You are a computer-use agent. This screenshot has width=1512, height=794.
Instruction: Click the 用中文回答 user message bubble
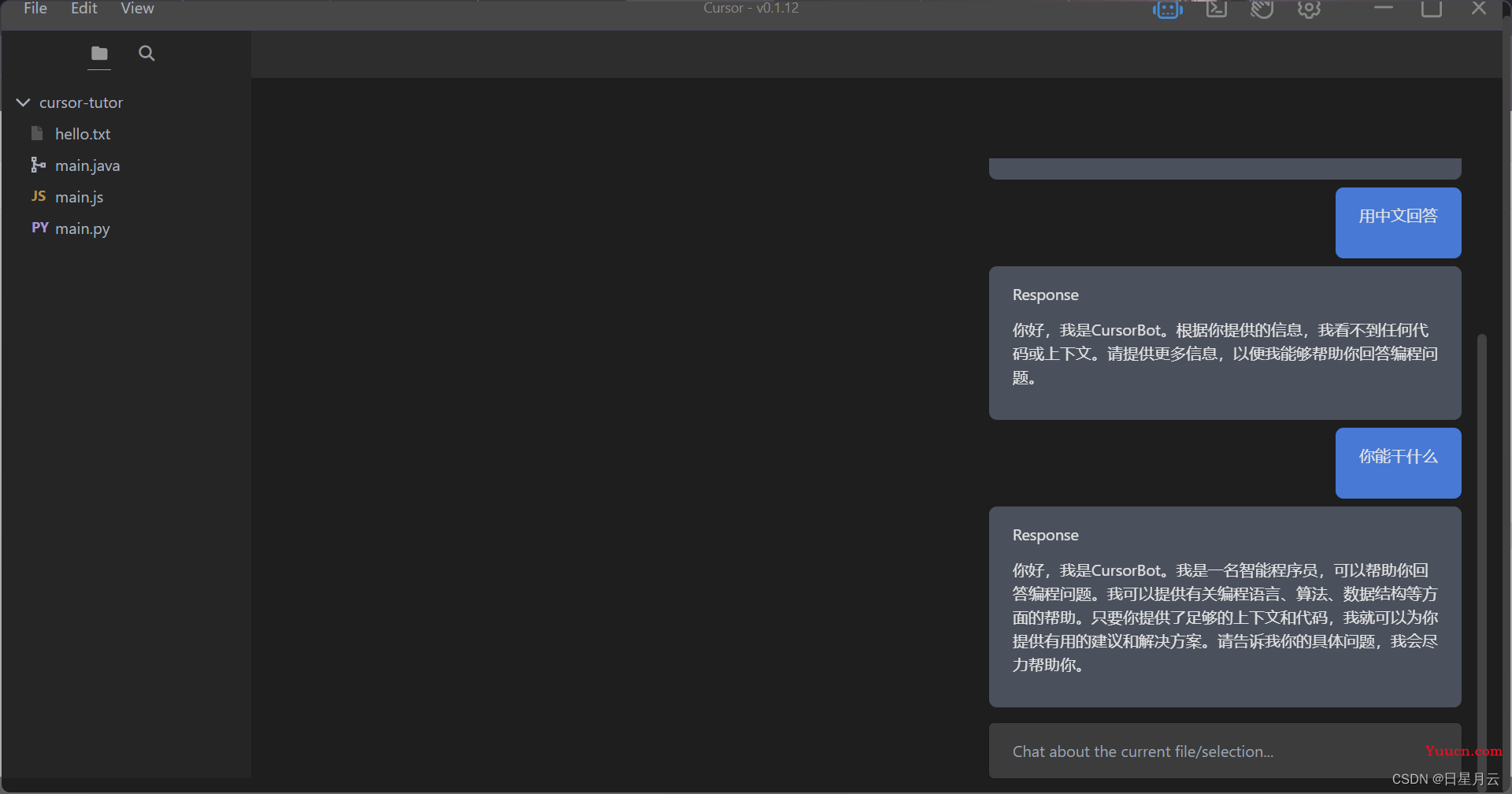(x=1398, y=223)
